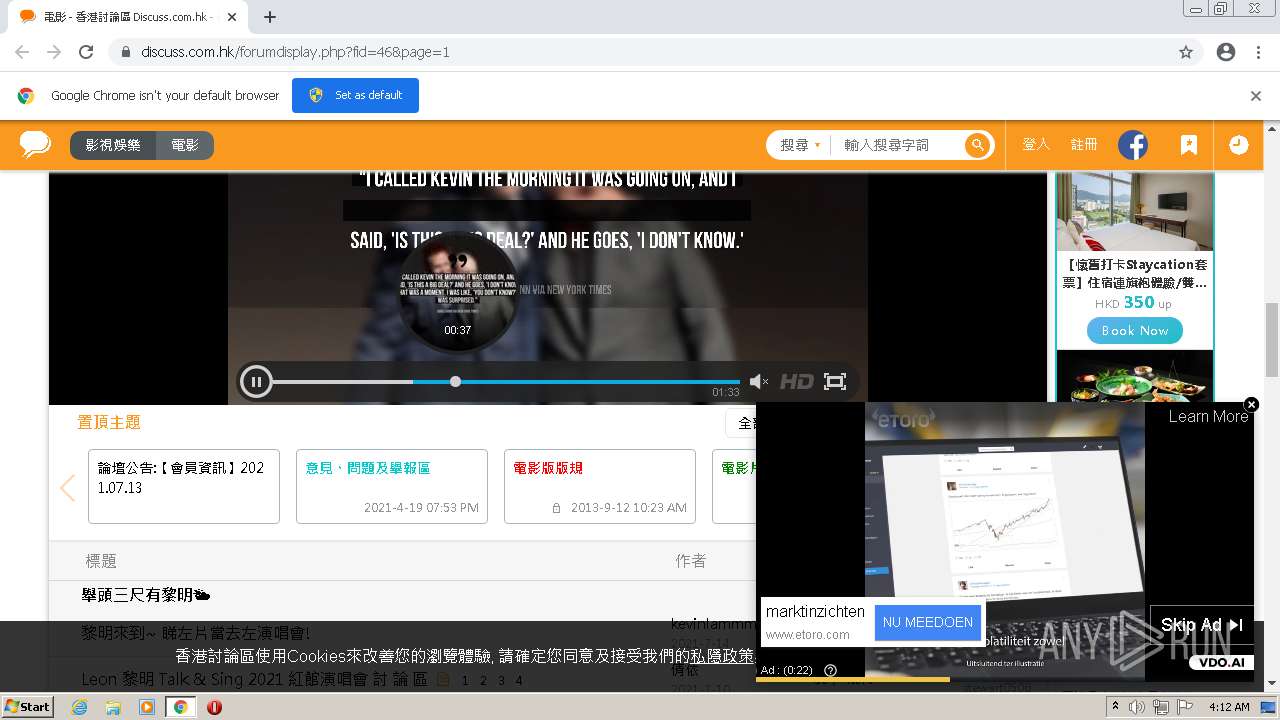Open the 意見、問題及舉報區 pinned topic
Image resolution: width=1280 pixels, height=720 pixels.
click(x=392, y=486)
